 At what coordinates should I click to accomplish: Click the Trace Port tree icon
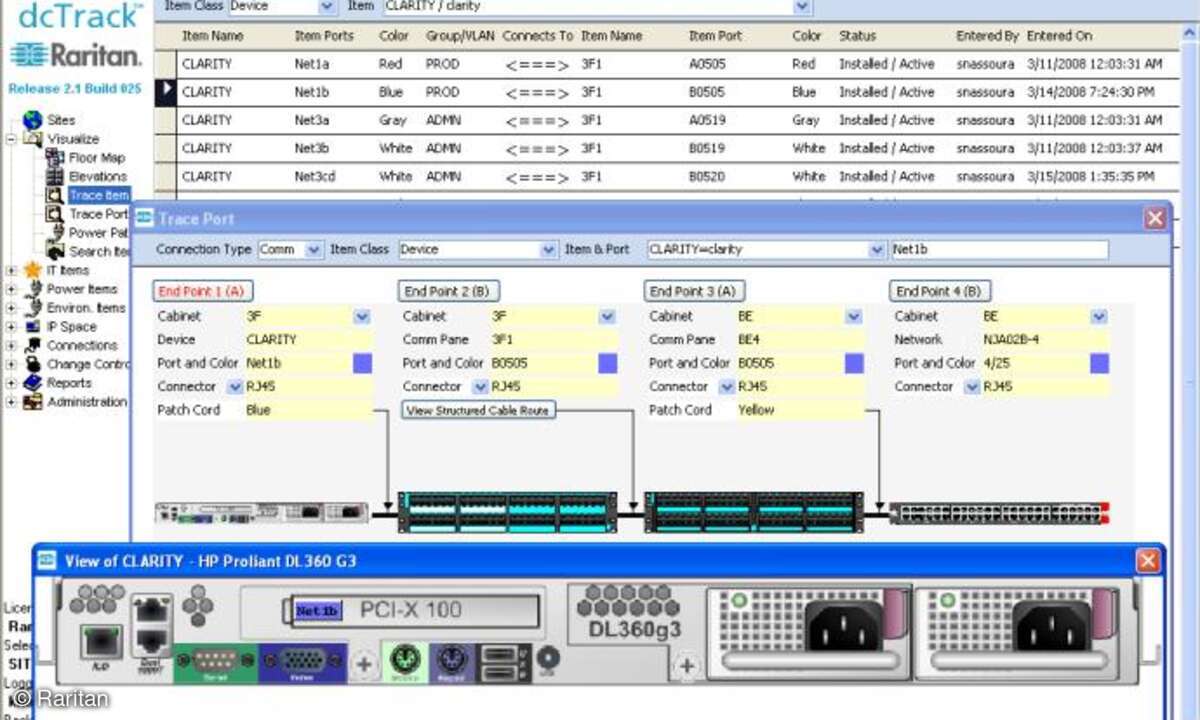click(54, 214)
